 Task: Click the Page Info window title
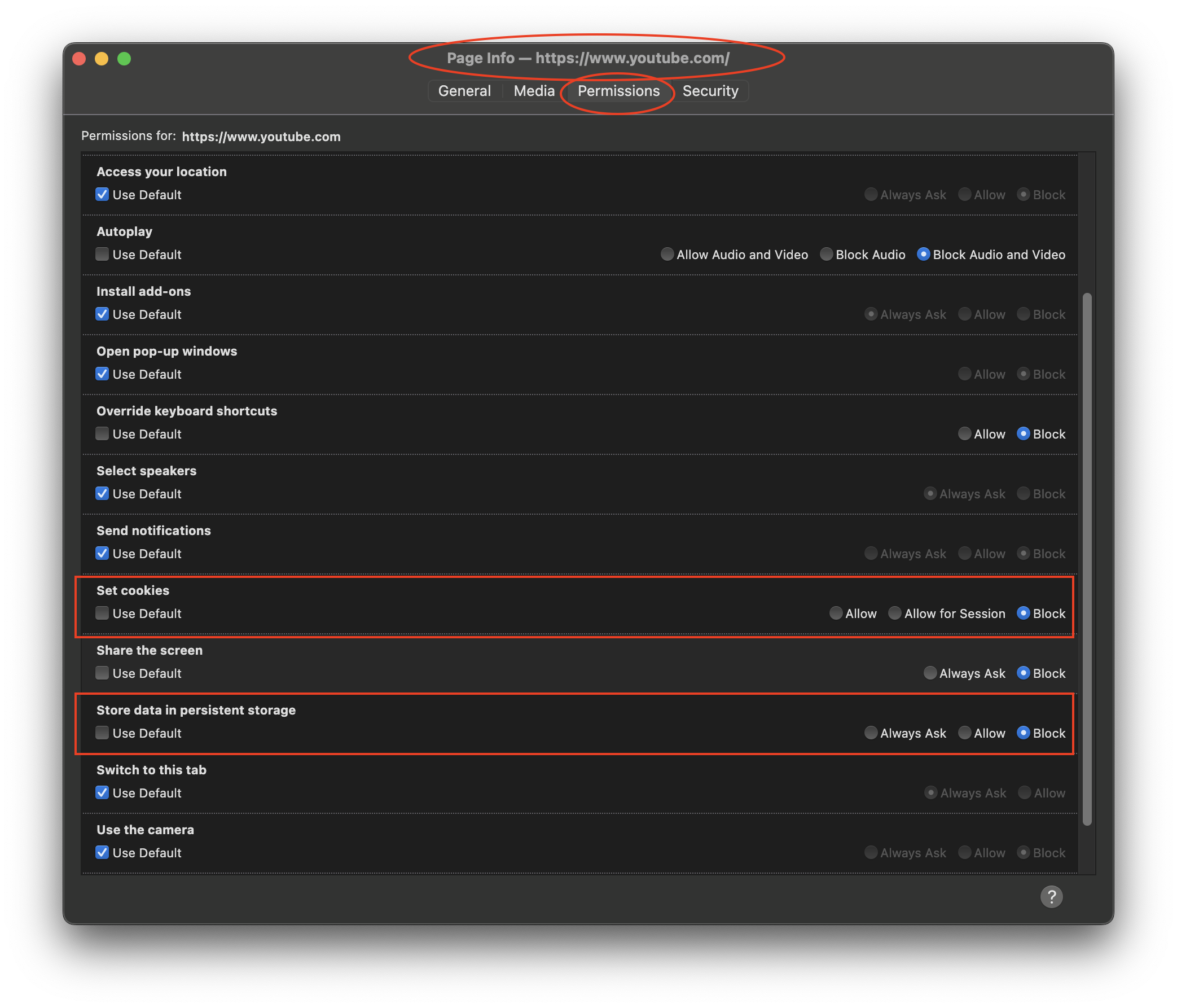click(x=588, y=58)
